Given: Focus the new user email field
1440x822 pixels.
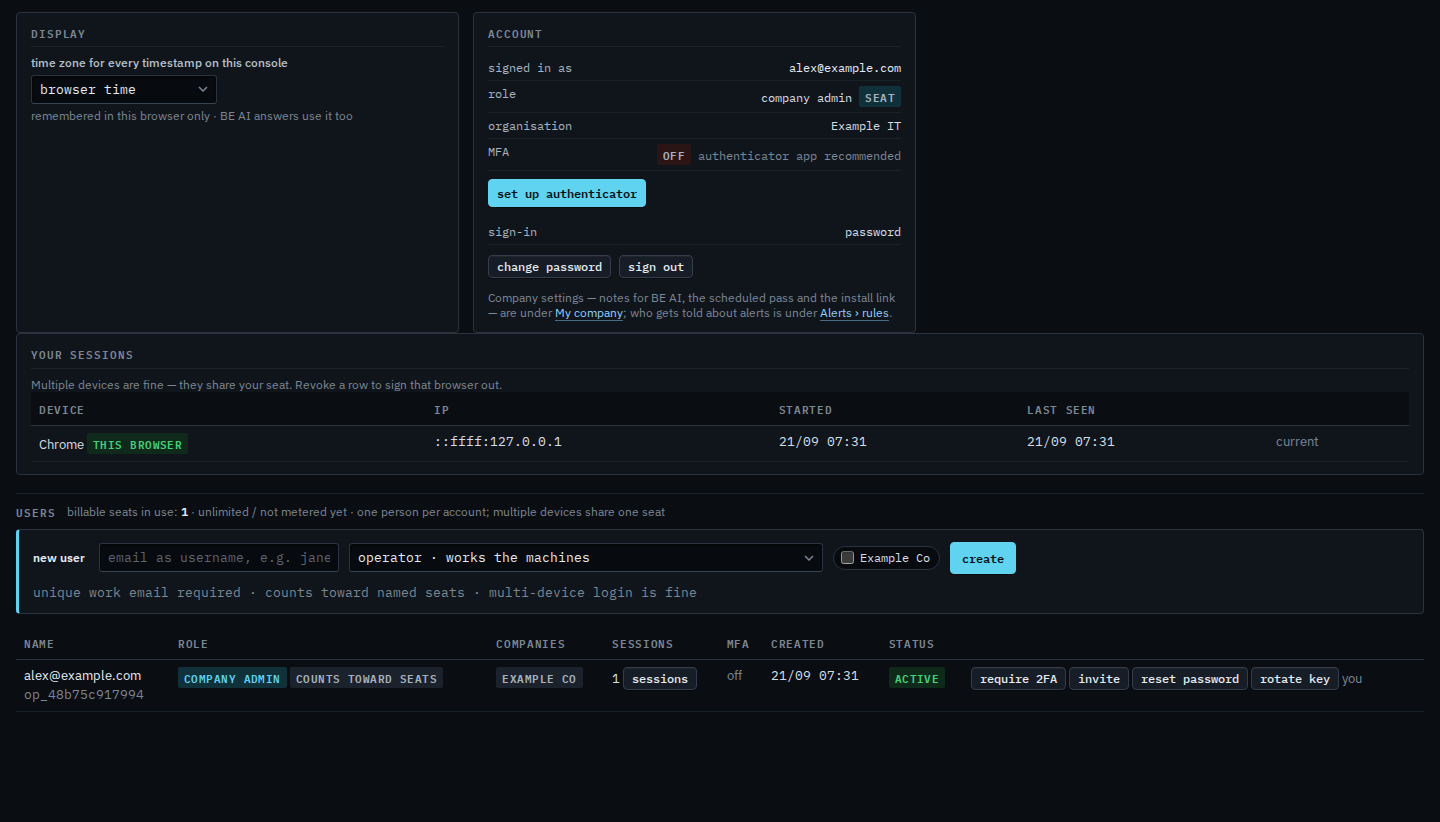Looking at the screenshot, I should tap(219, 558).
